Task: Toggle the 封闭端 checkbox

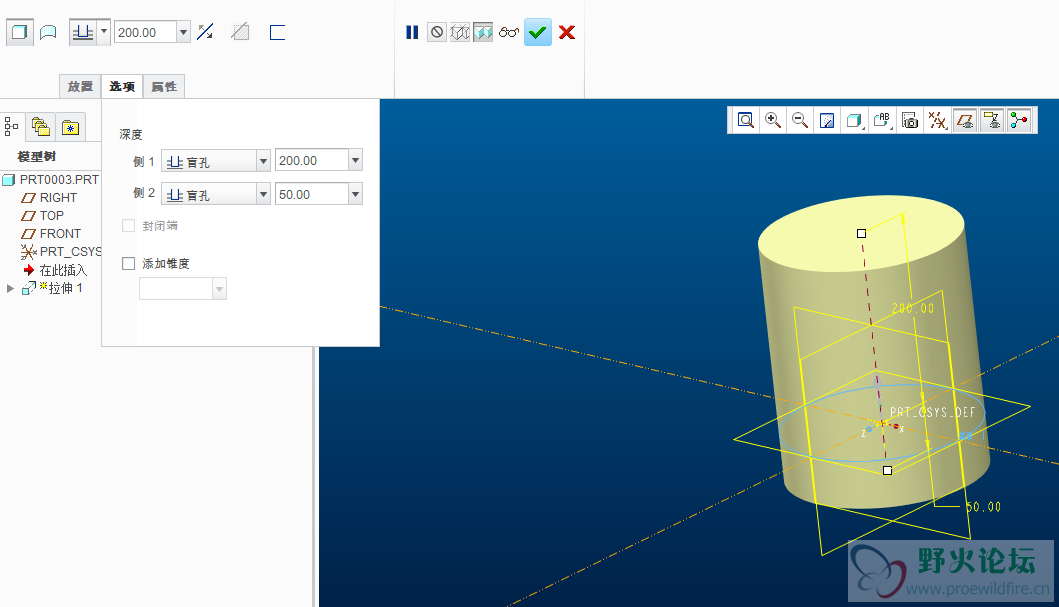Action: point(128,226)
